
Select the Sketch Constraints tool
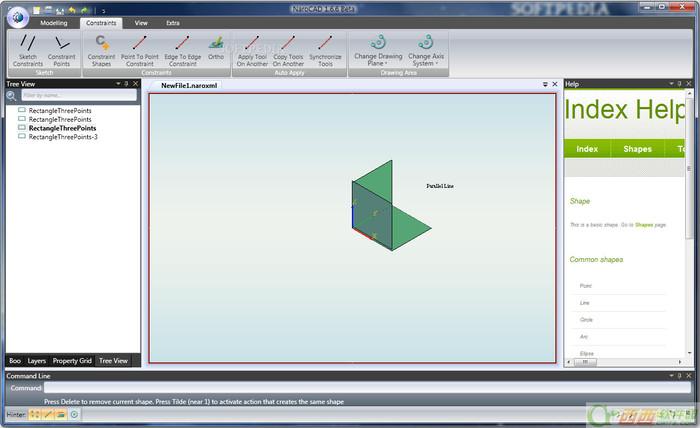pyautogui.click(x=28, y=50)
